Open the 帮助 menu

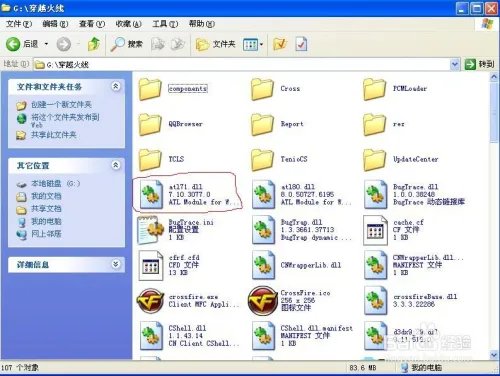202,24
